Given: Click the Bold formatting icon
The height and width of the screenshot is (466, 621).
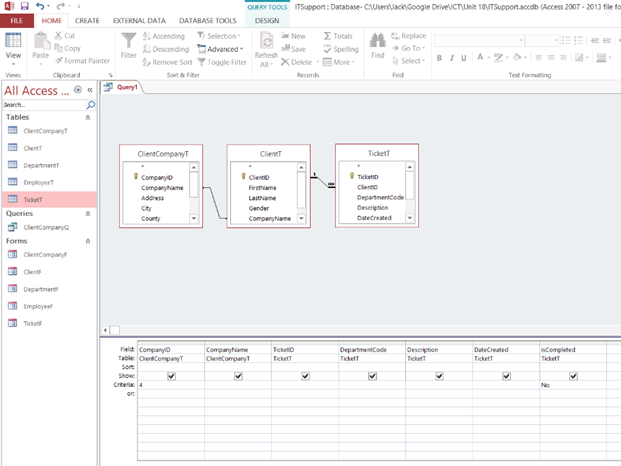Looking at the screenshot, I should pos(439,58).
